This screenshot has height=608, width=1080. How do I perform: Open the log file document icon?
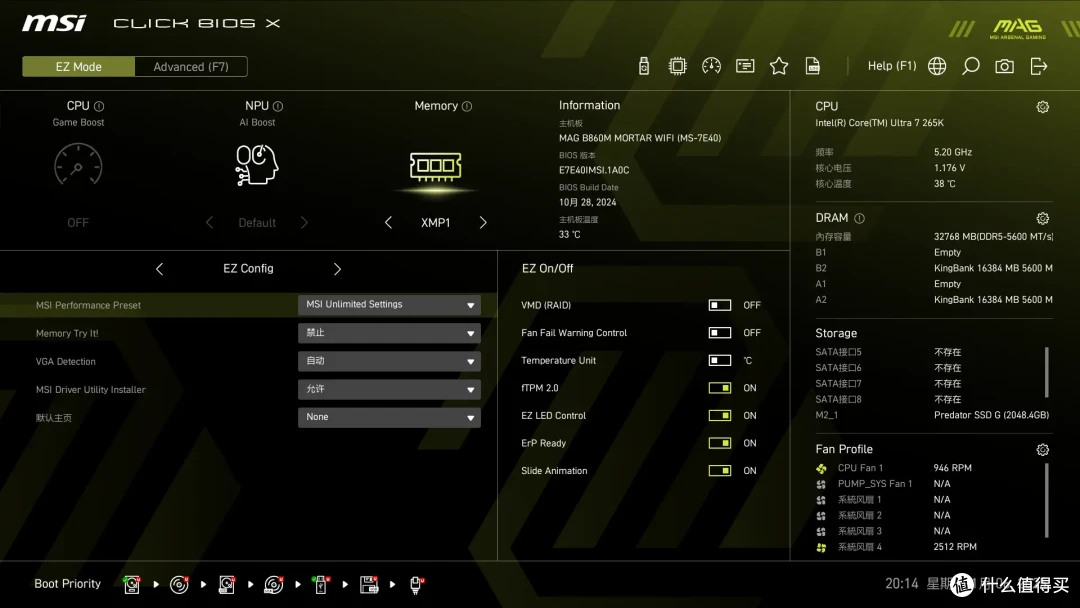pyautogui.click(x=813, y=66)
